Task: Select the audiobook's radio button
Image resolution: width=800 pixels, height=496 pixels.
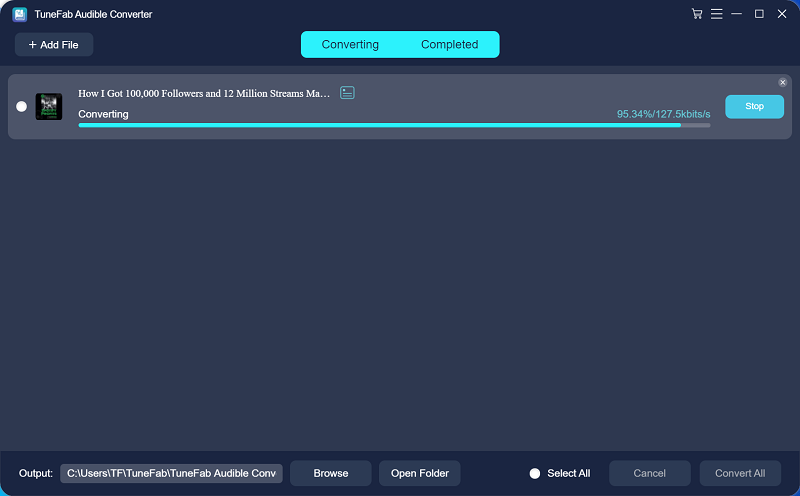Action: click(22, 107)
